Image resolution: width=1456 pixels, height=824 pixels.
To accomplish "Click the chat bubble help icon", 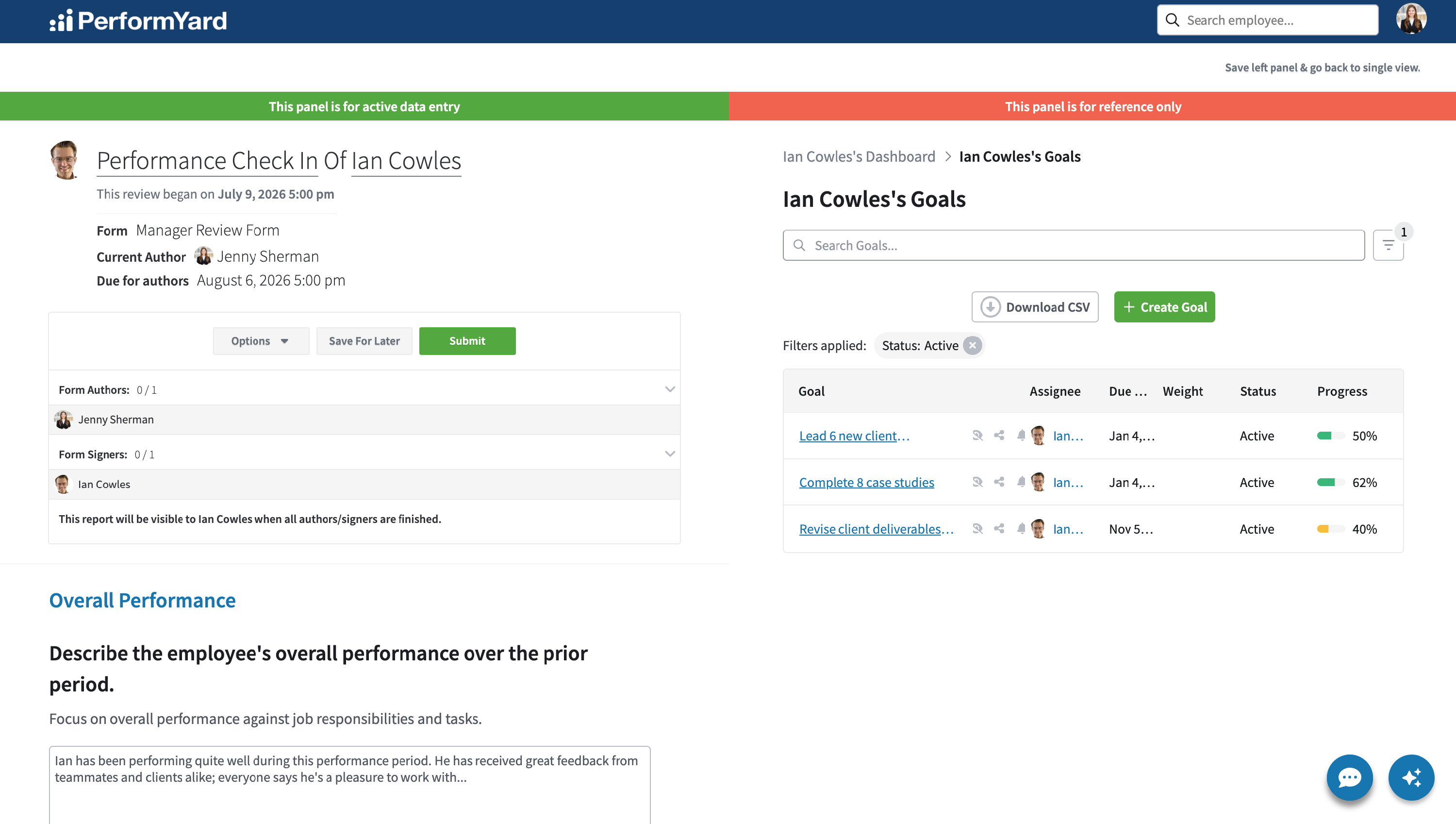I will (1349, 777).
